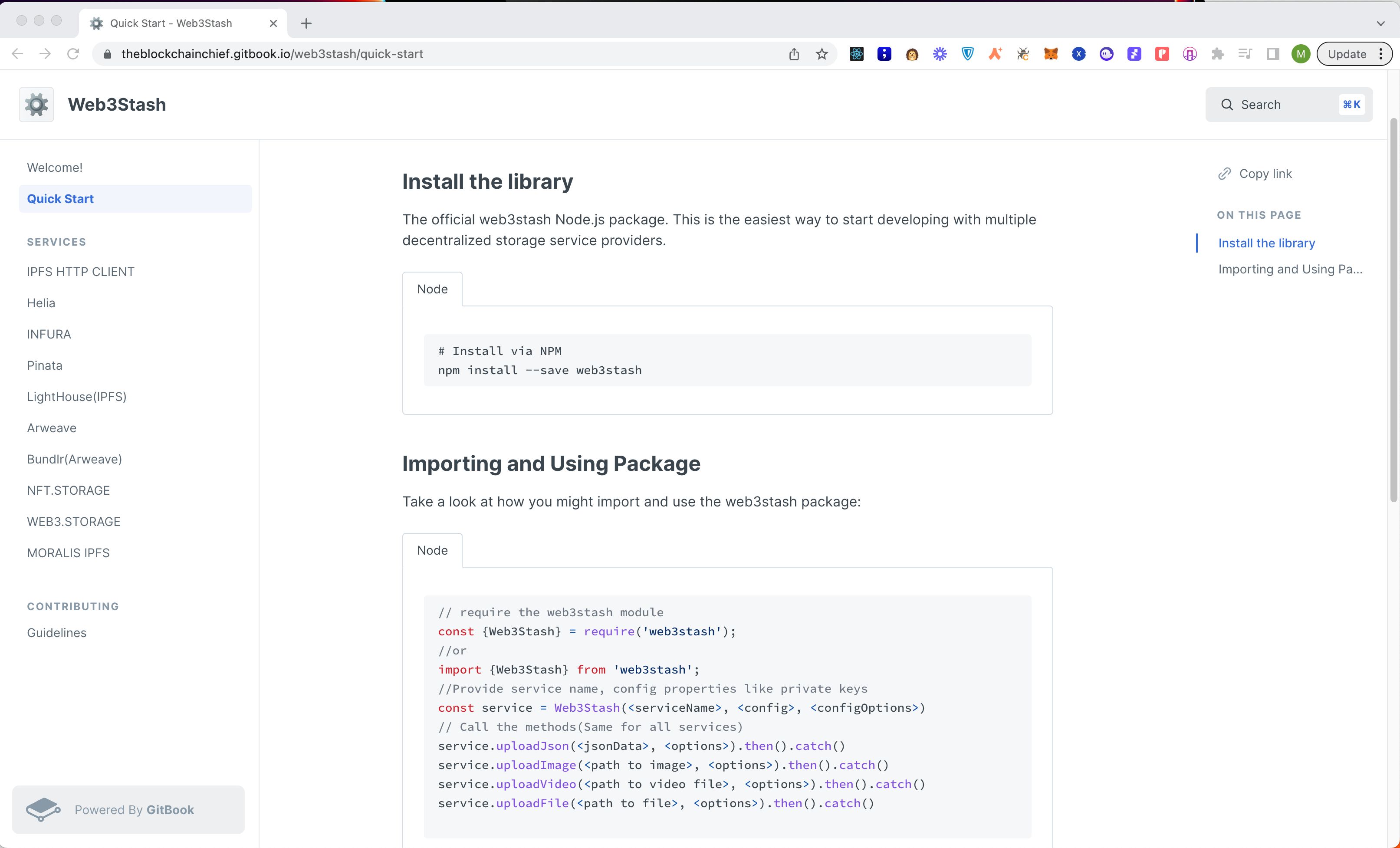The height and width of the screenshot is (848, 1400).
Task: Click the npm install code block
Action: pos(727,360)
